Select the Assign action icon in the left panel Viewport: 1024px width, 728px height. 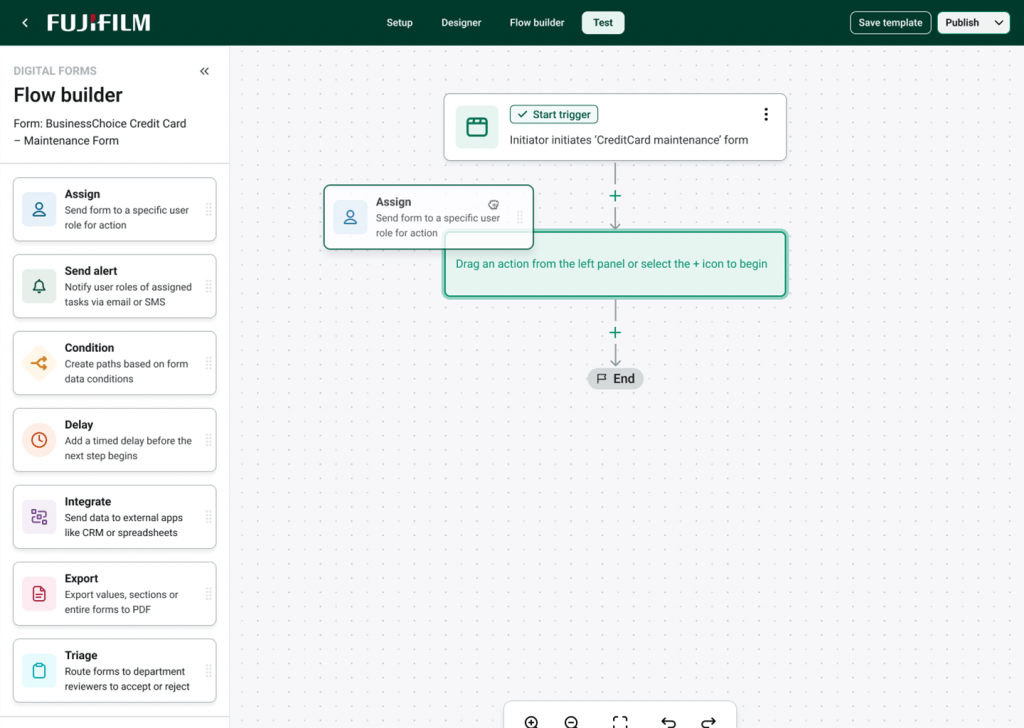(x=38, y=209)
